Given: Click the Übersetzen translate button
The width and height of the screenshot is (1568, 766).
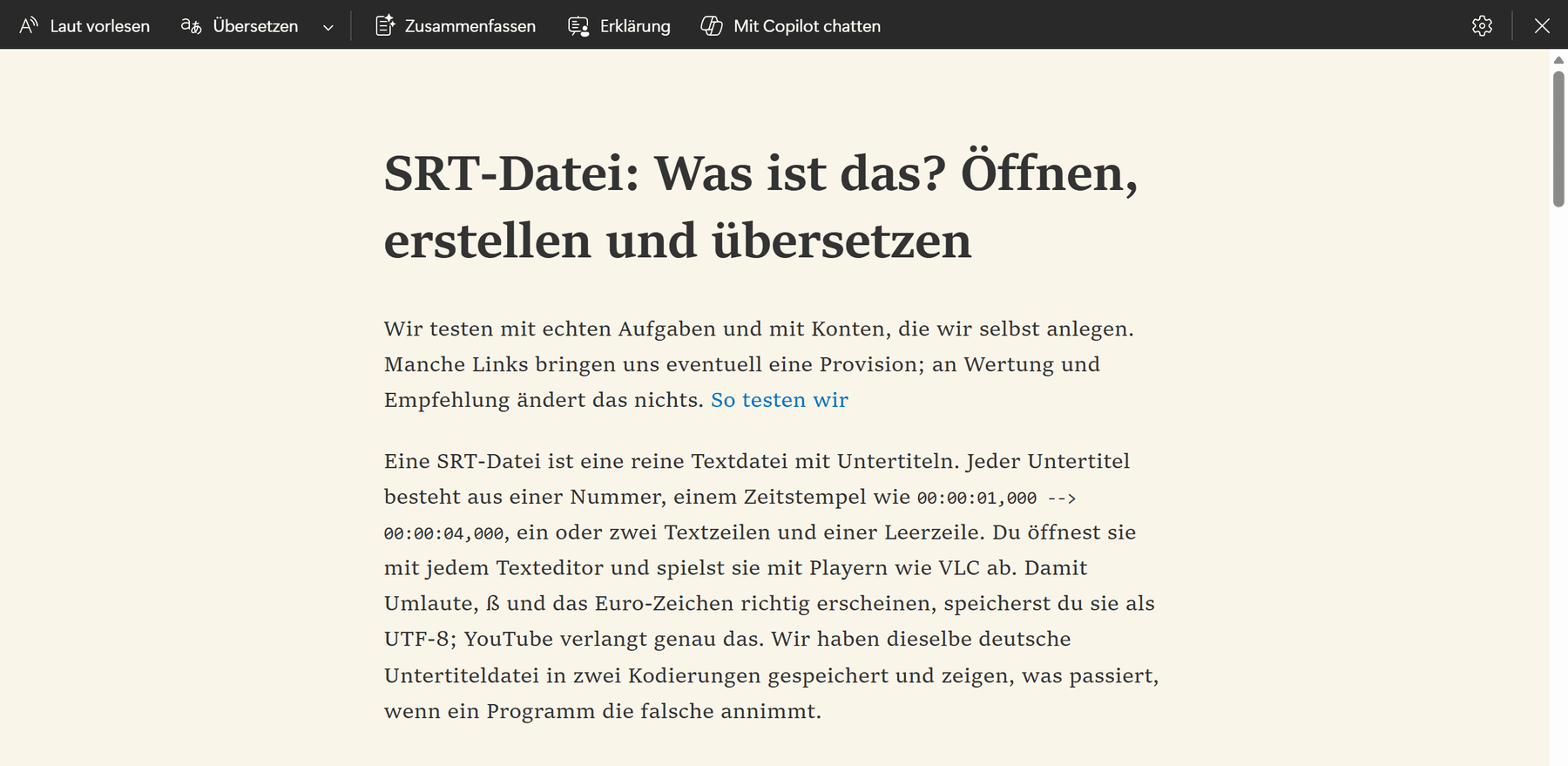Looking at the screenshot, I should click(x=240, y=26).
